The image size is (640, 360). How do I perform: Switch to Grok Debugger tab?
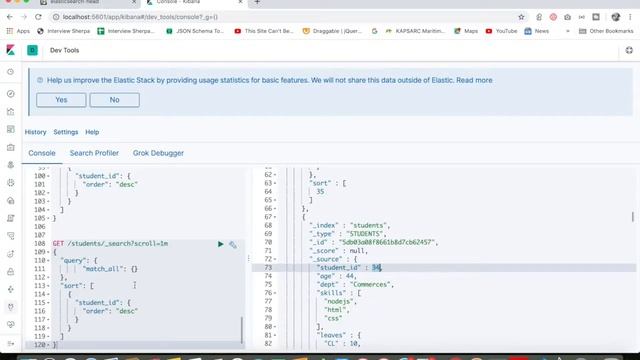point(158,153)
